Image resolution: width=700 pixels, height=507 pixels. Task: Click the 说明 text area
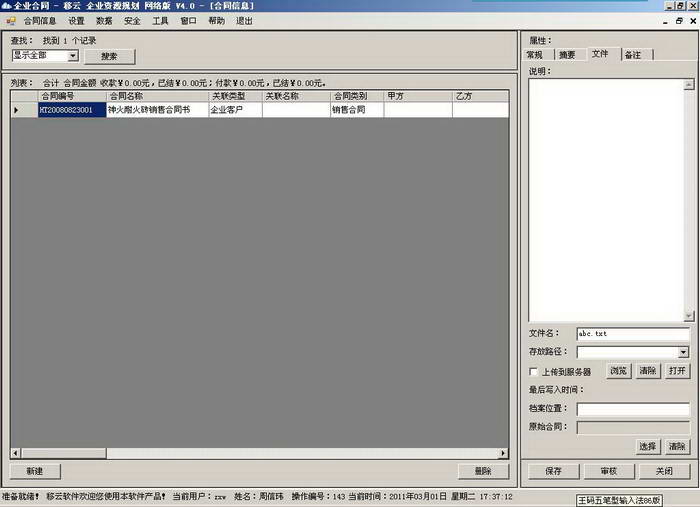[x=606, y=200]
